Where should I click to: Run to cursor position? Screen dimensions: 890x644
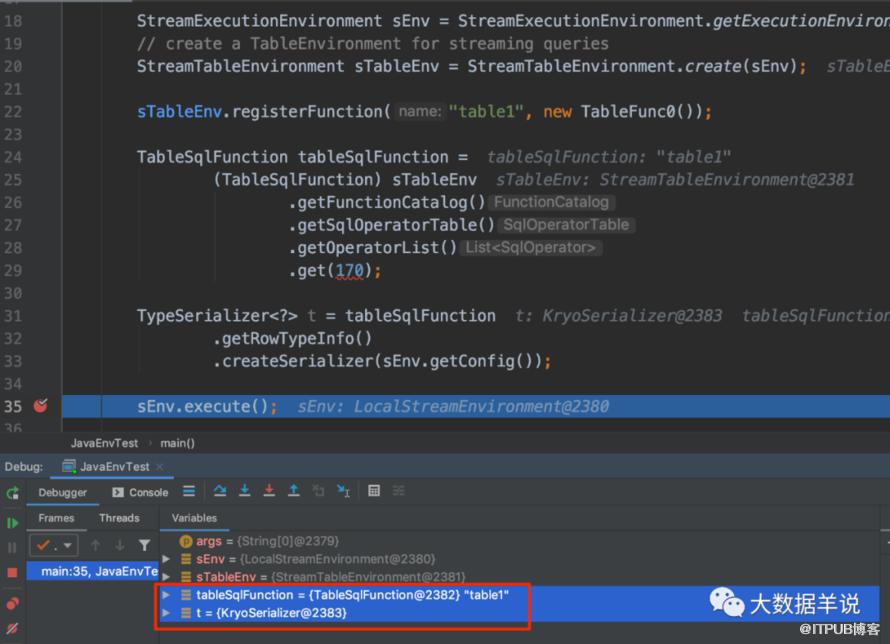pos(343,491)
